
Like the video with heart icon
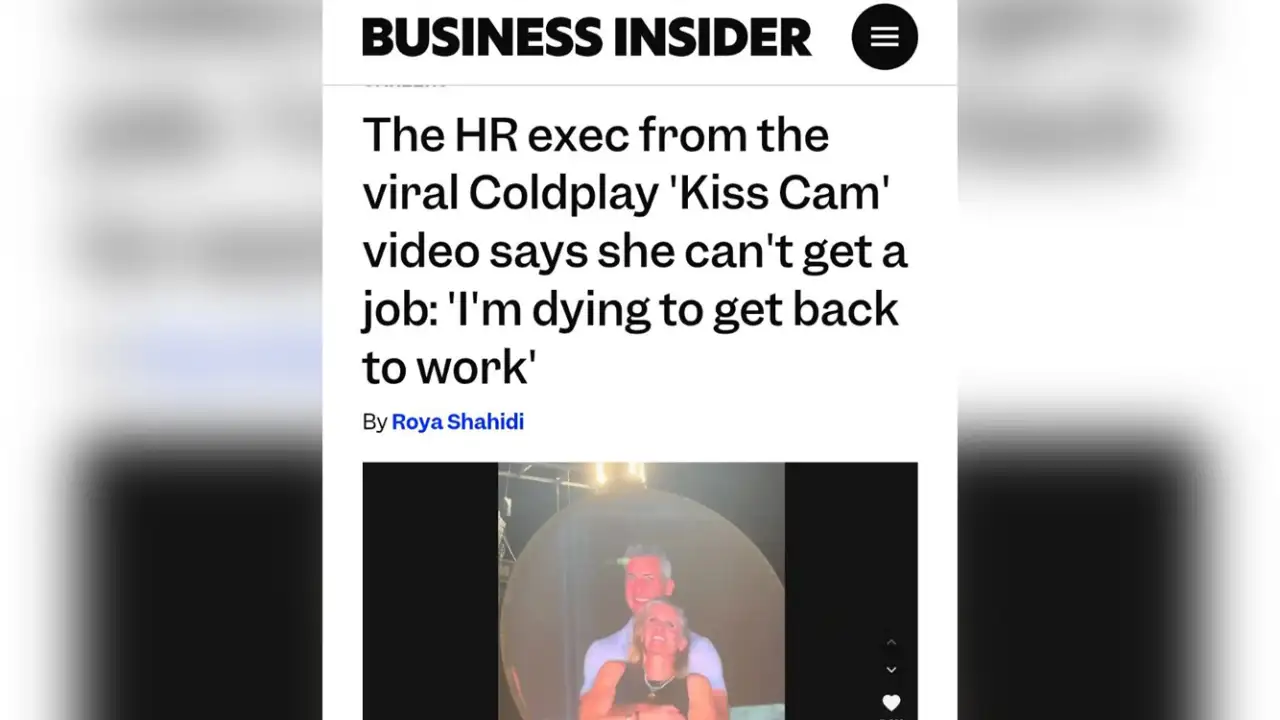(x=891, y=703)
